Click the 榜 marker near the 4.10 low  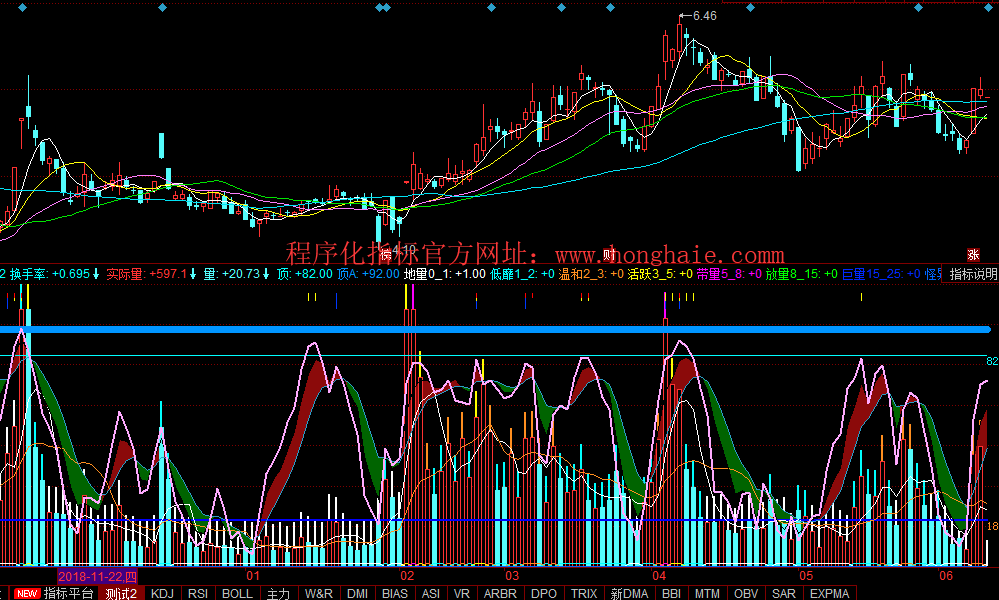(385, 251)
